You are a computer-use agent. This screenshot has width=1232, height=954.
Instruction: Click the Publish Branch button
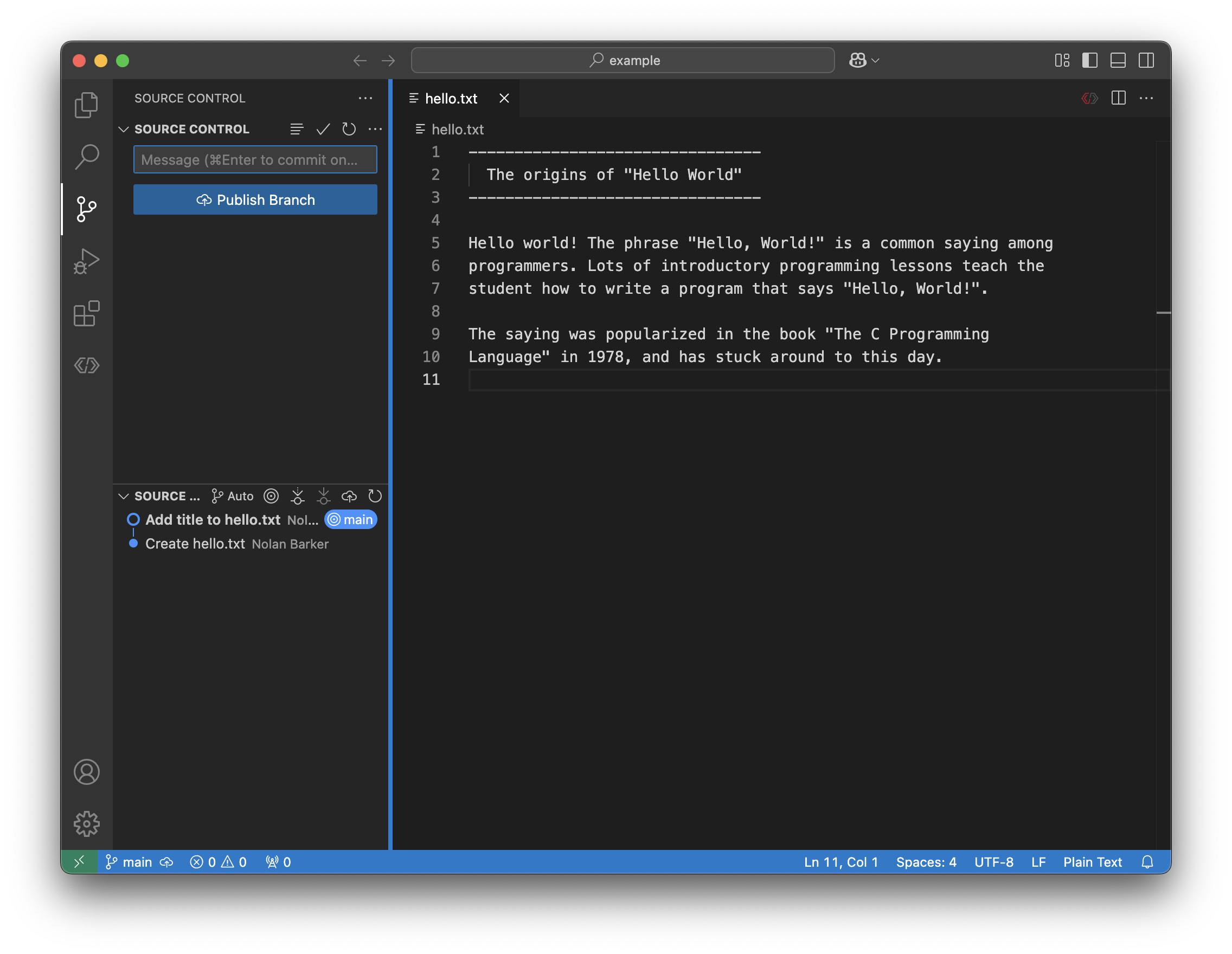point(255,199)
